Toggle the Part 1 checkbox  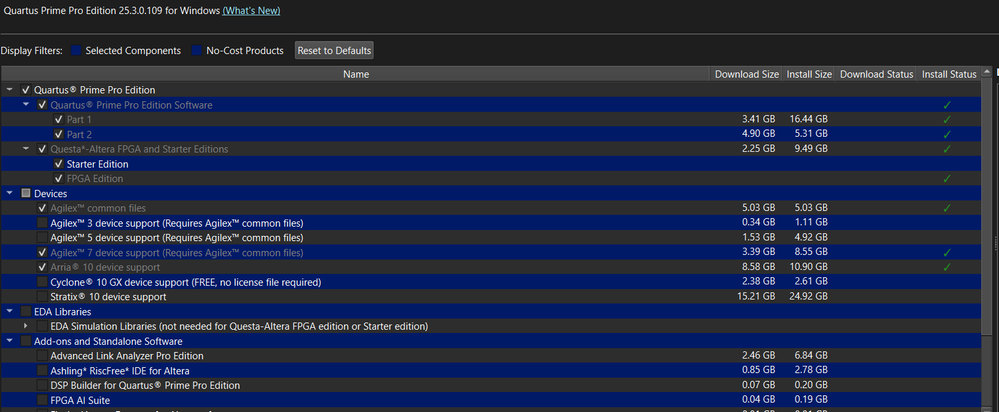[59, 120]
